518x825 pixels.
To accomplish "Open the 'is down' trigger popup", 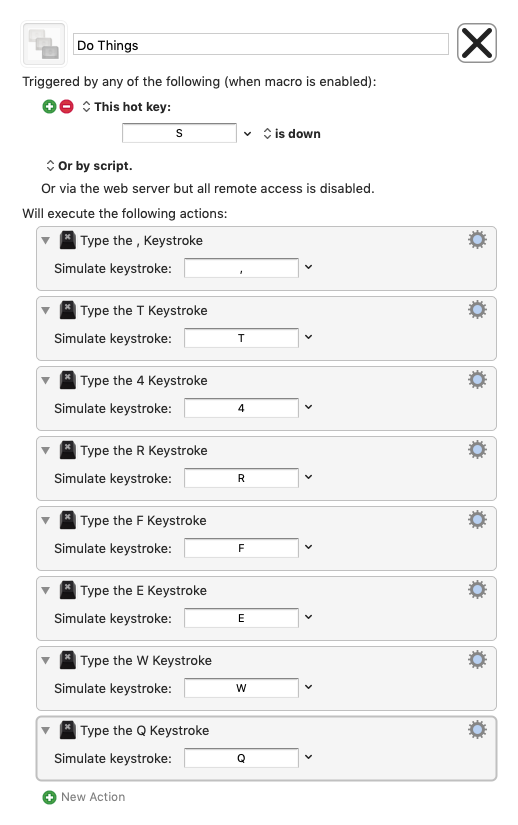I will [292, 134].
